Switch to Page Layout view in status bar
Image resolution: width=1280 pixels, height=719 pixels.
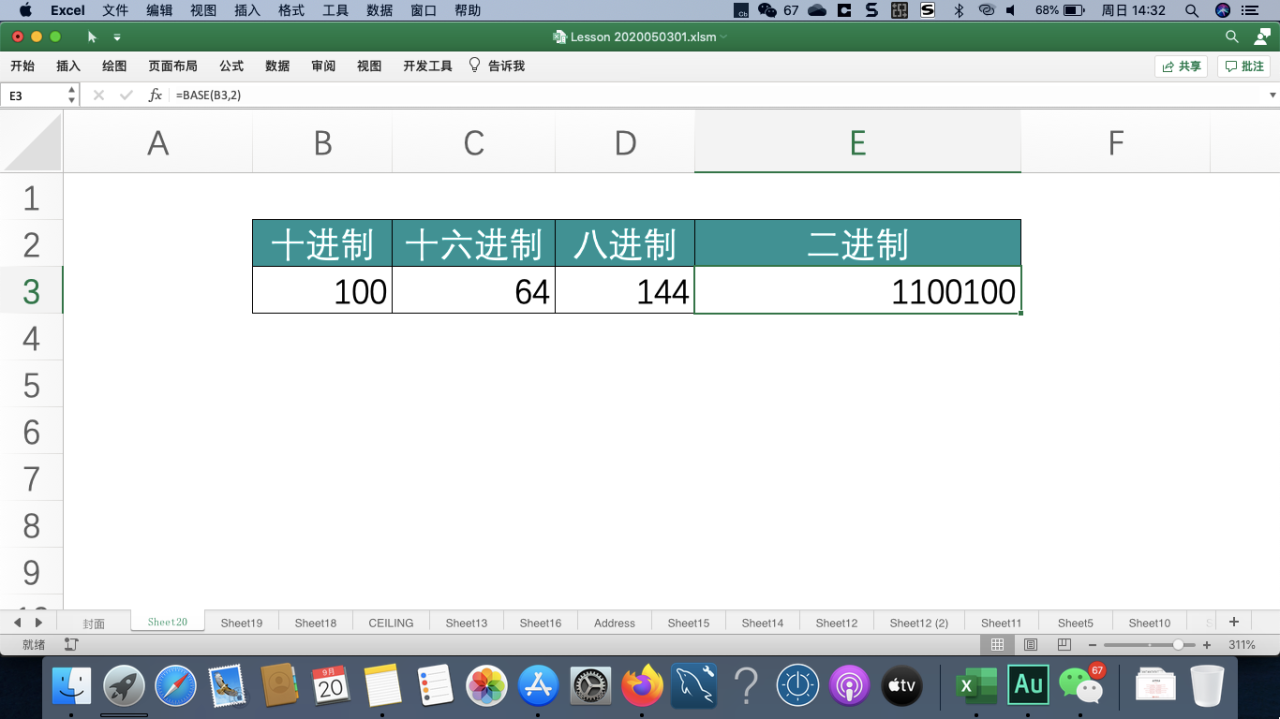pos(1030,645)
